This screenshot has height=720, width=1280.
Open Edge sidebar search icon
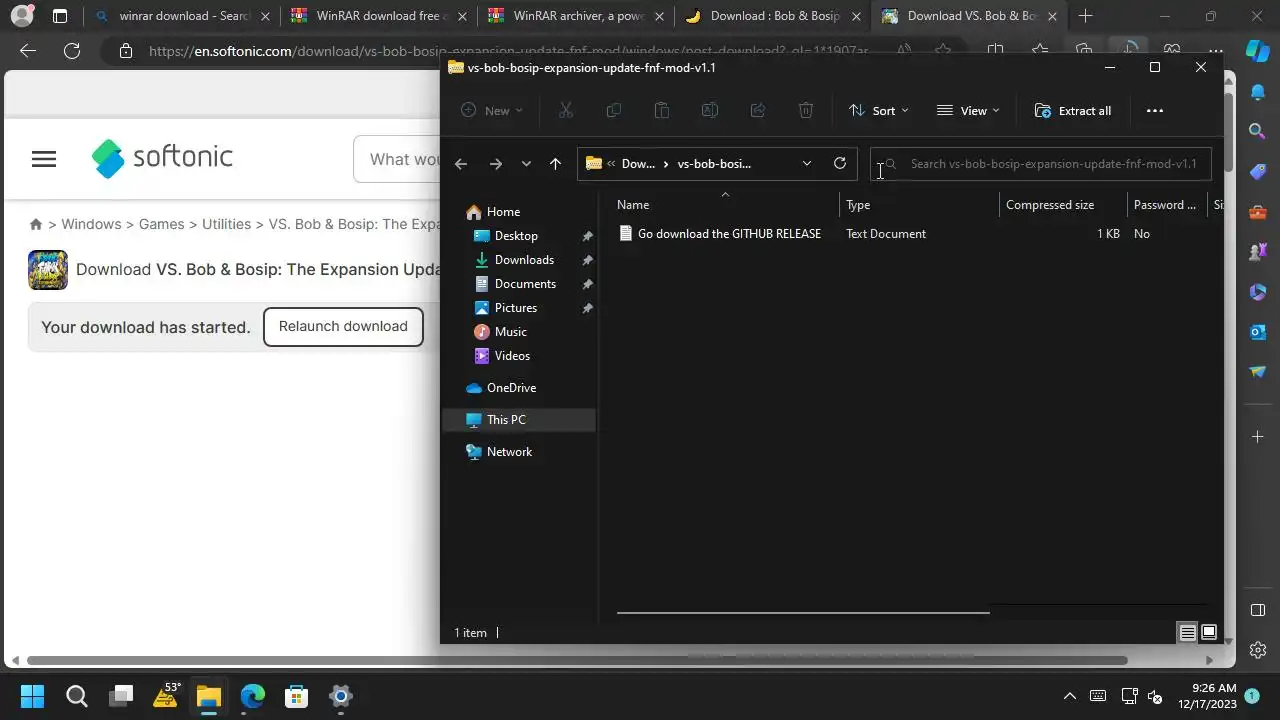[1258, 131]
